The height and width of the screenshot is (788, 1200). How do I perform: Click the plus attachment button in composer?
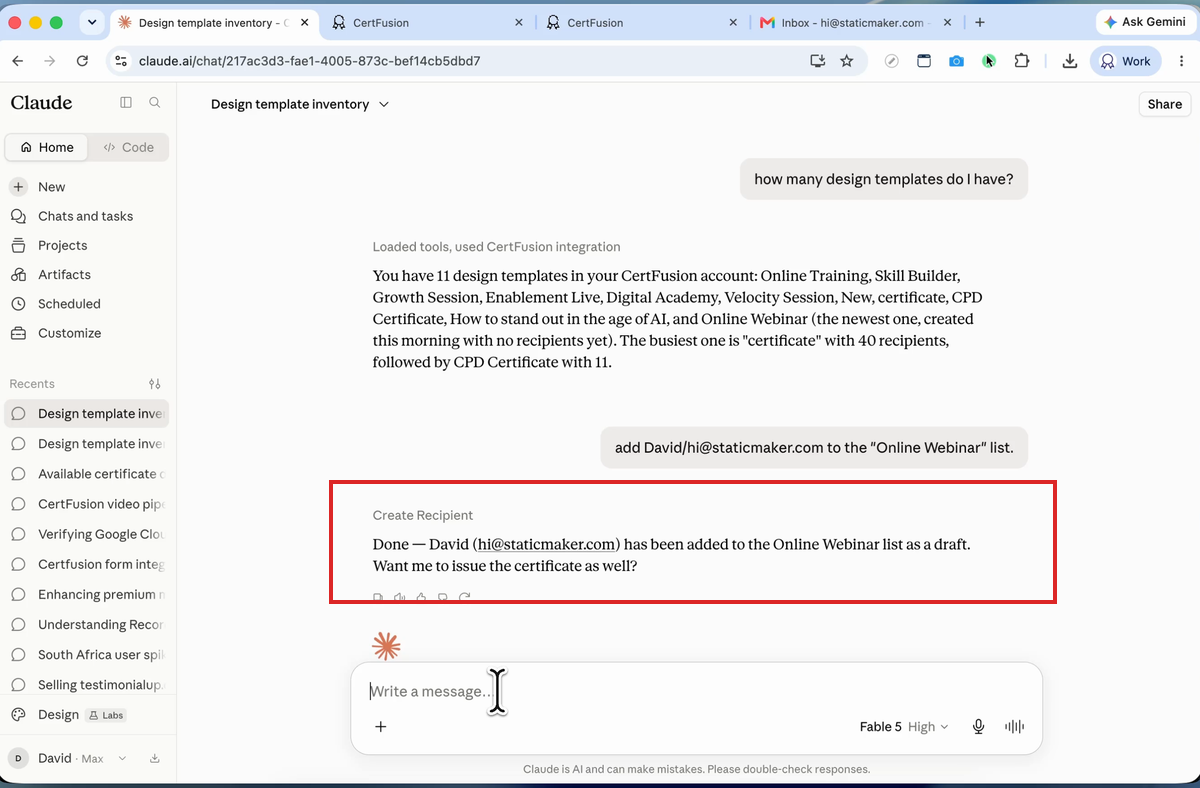coord(381,727)
